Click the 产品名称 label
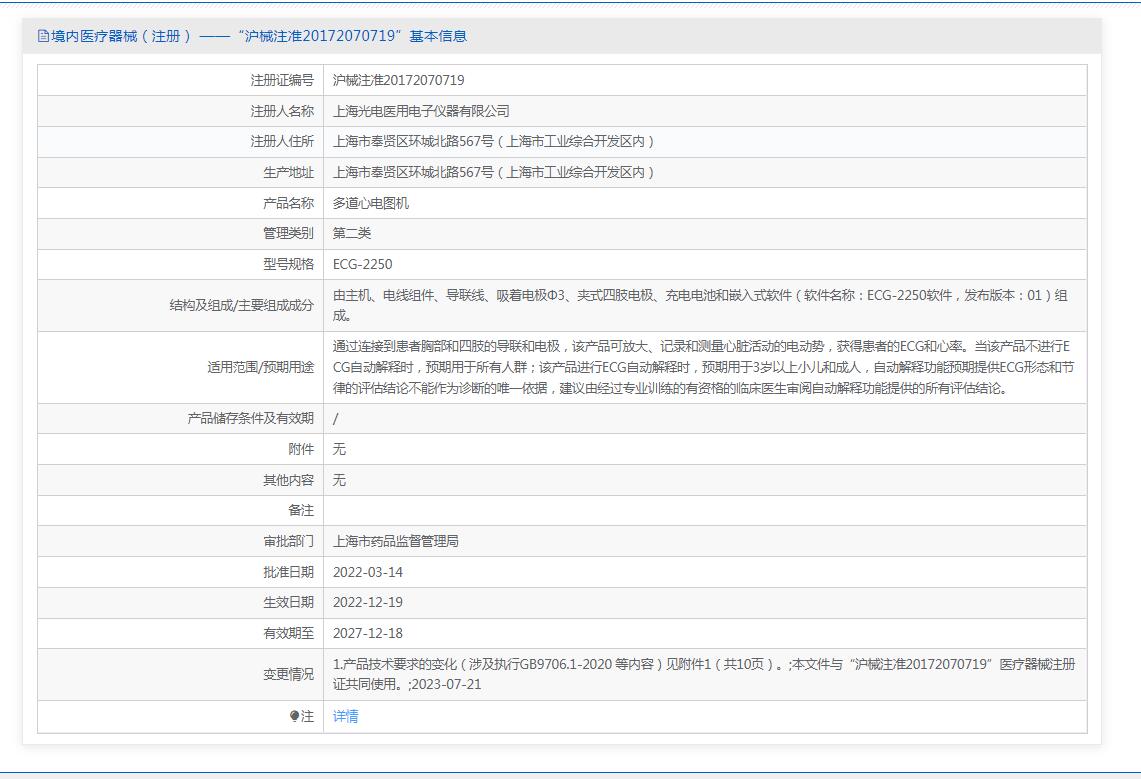Image resolution: width=1141 pixels, height=779 pixels. click(288, 203)
